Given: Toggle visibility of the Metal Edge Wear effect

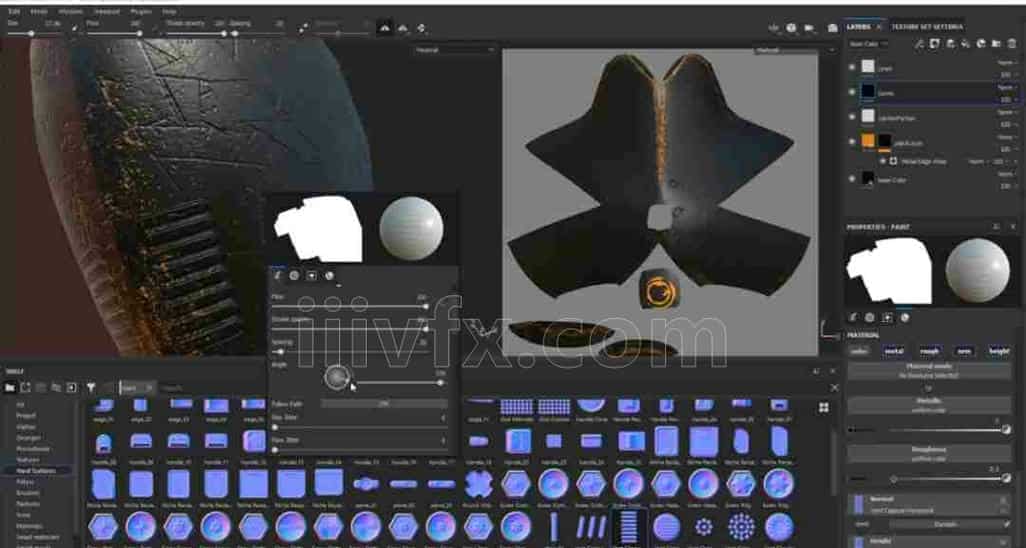Looking at the screenshot, I should click(883, 160).
